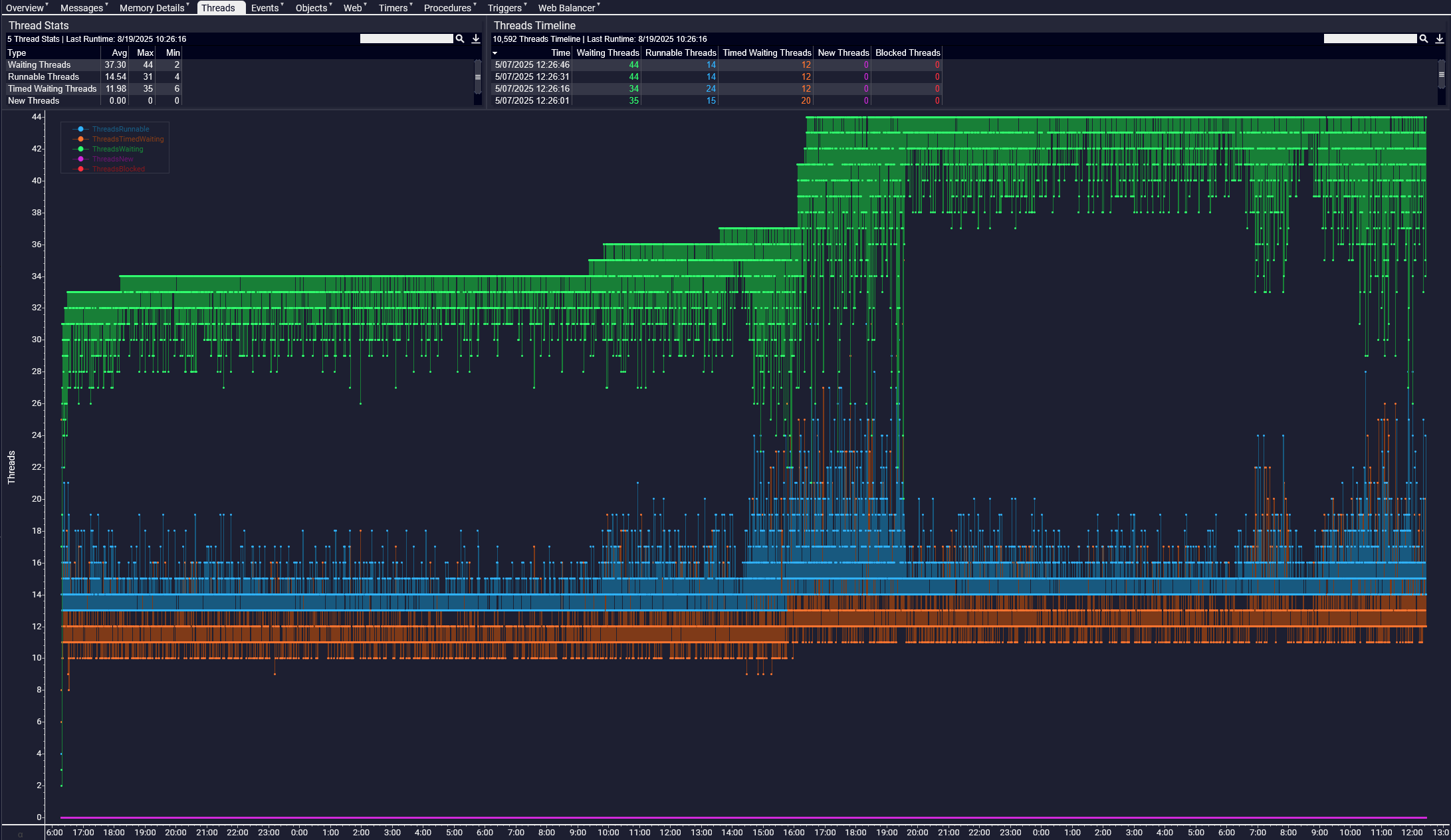The height and width of the screenshot is (840, 1451).
Task: Open the Web Balancer tab
Action: [x=566, y=8]
